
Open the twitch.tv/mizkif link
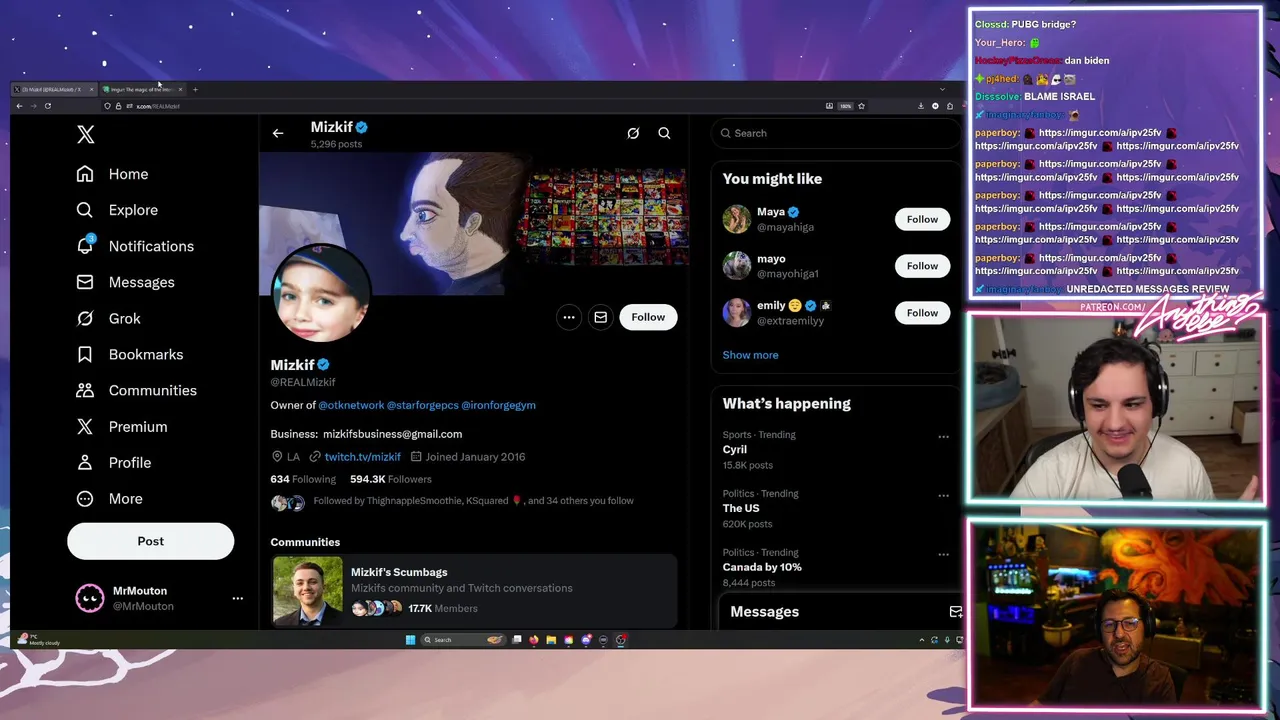coord(362,457)
